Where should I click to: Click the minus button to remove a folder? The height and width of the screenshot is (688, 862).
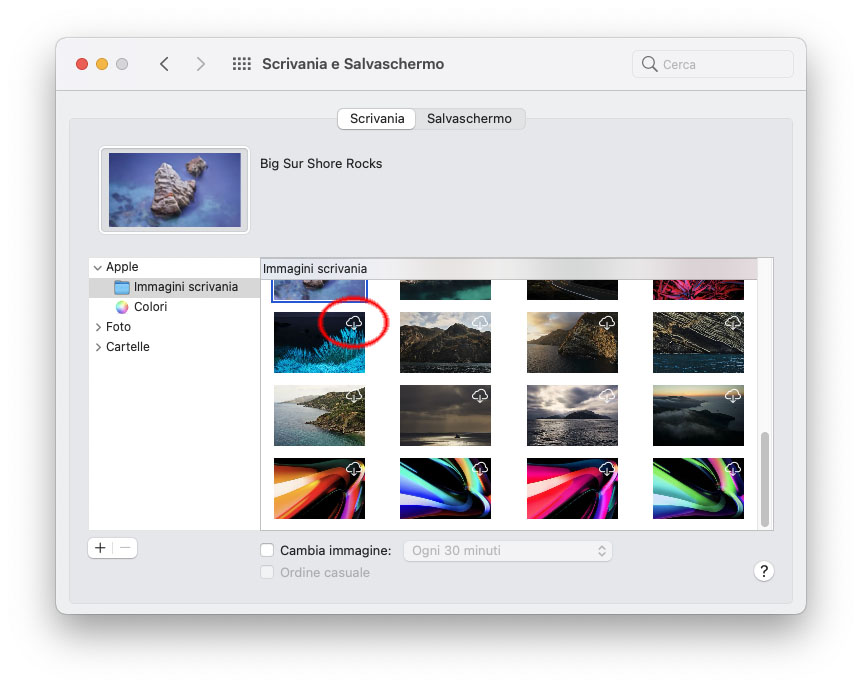click(x=124, y=548)
